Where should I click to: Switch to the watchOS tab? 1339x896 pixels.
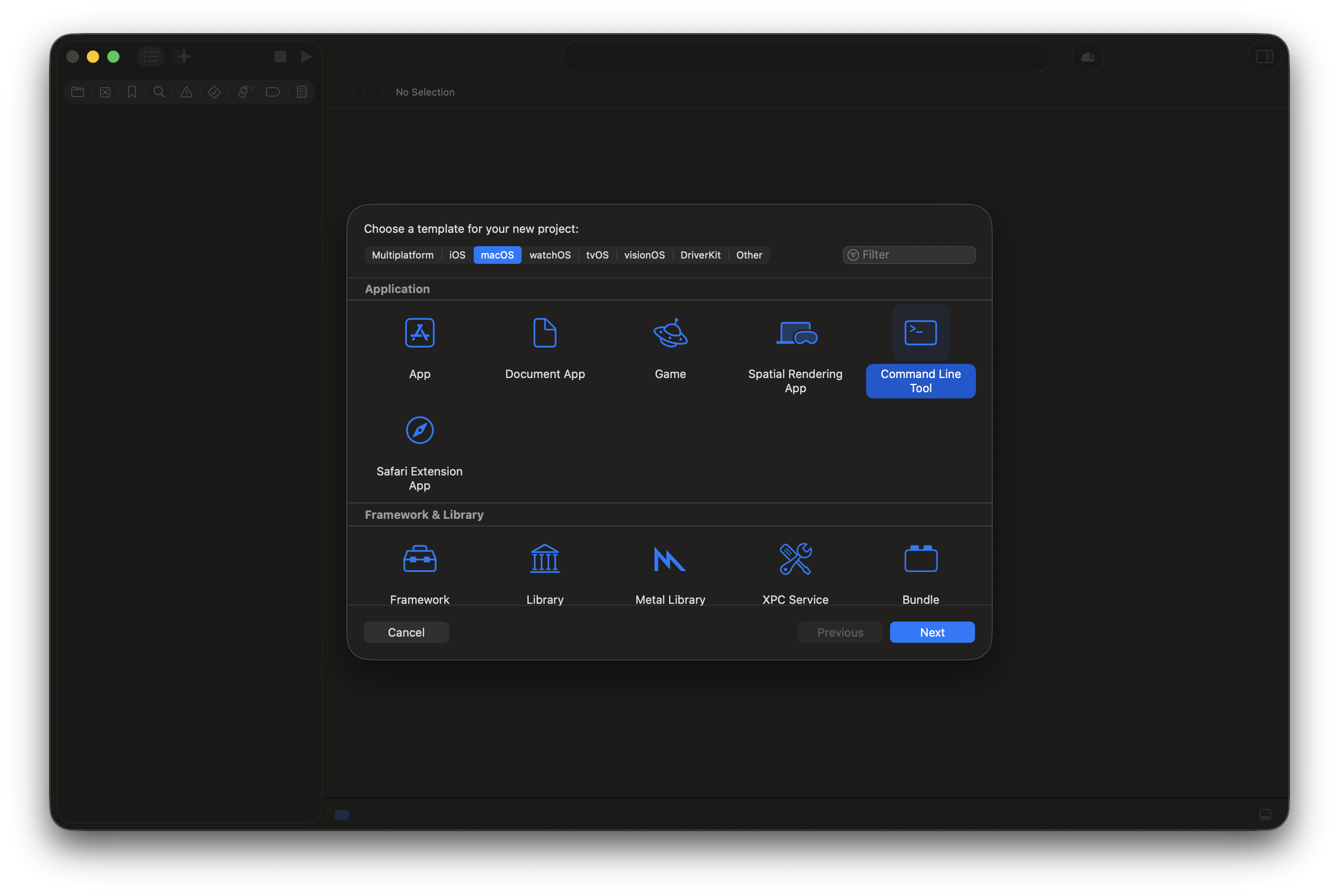[x=550, y=255]
